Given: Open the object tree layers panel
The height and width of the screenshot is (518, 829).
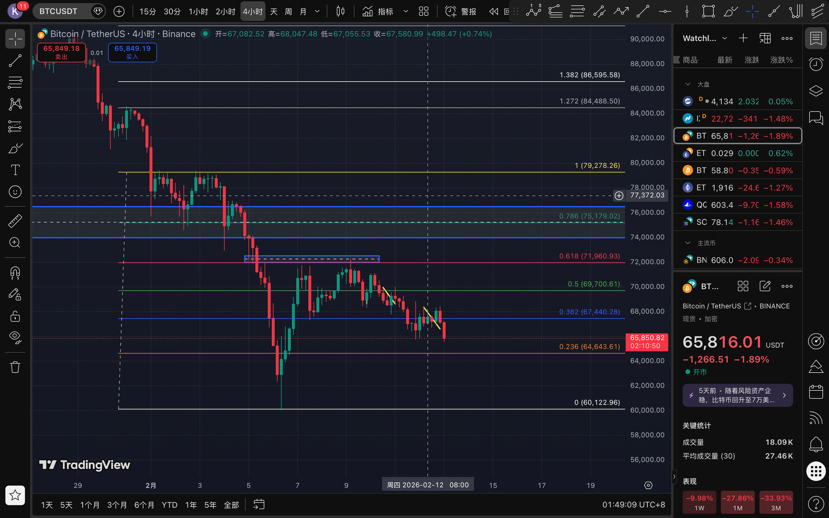Looking at the screenshot, I should [x=816, y=91].
